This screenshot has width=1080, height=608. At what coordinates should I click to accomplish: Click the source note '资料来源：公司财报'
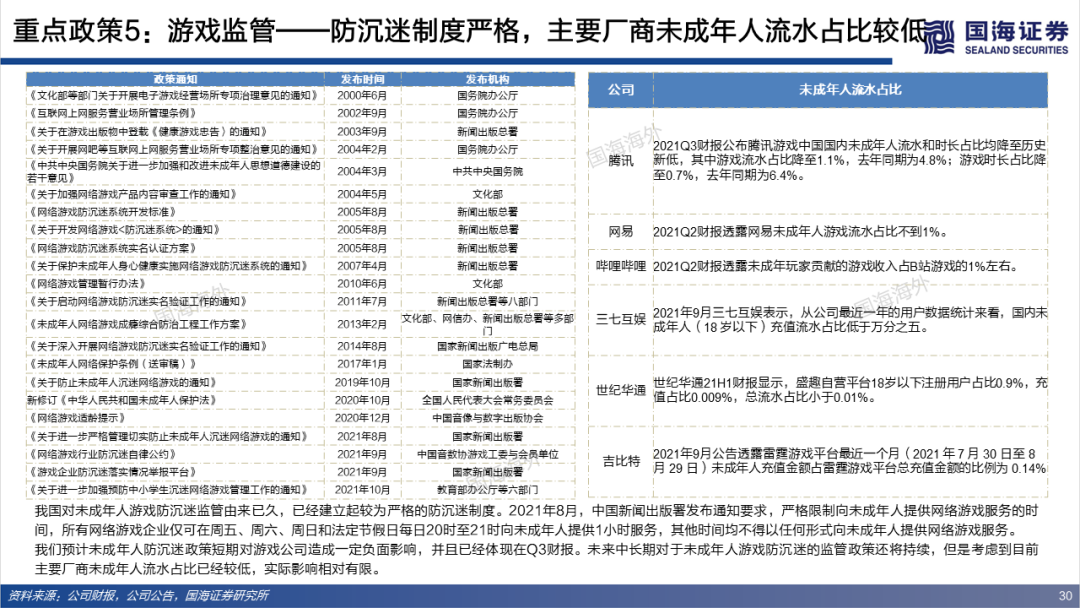click(x=138, y=596)
